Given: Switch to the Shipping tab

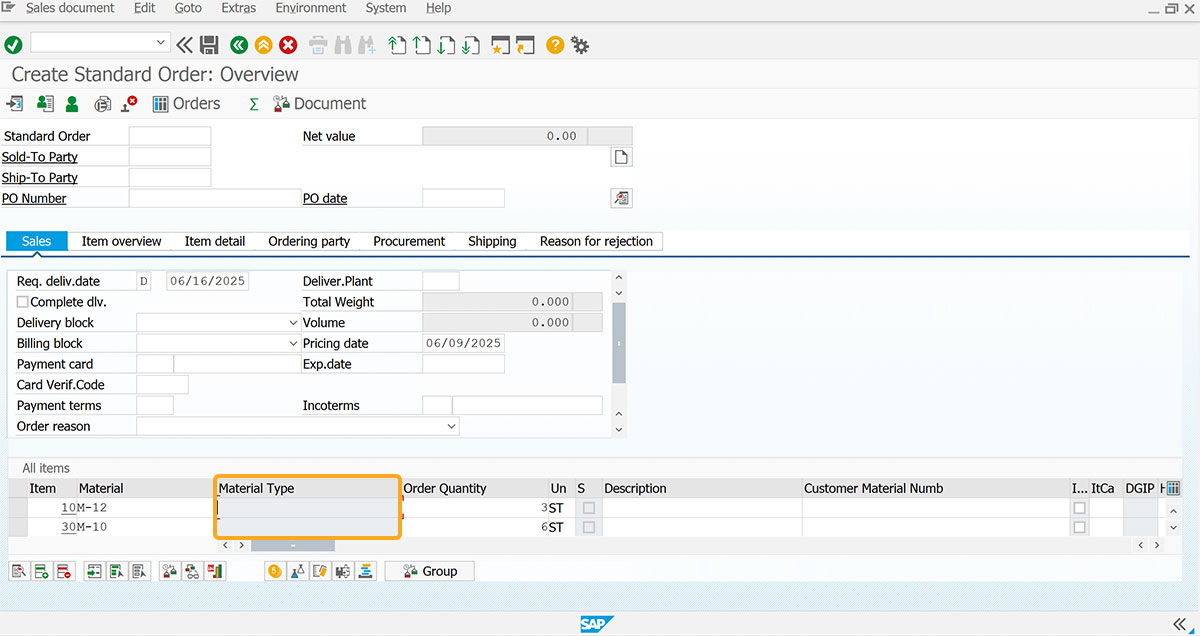Looking at the screenshot, I should click(492, 241).
